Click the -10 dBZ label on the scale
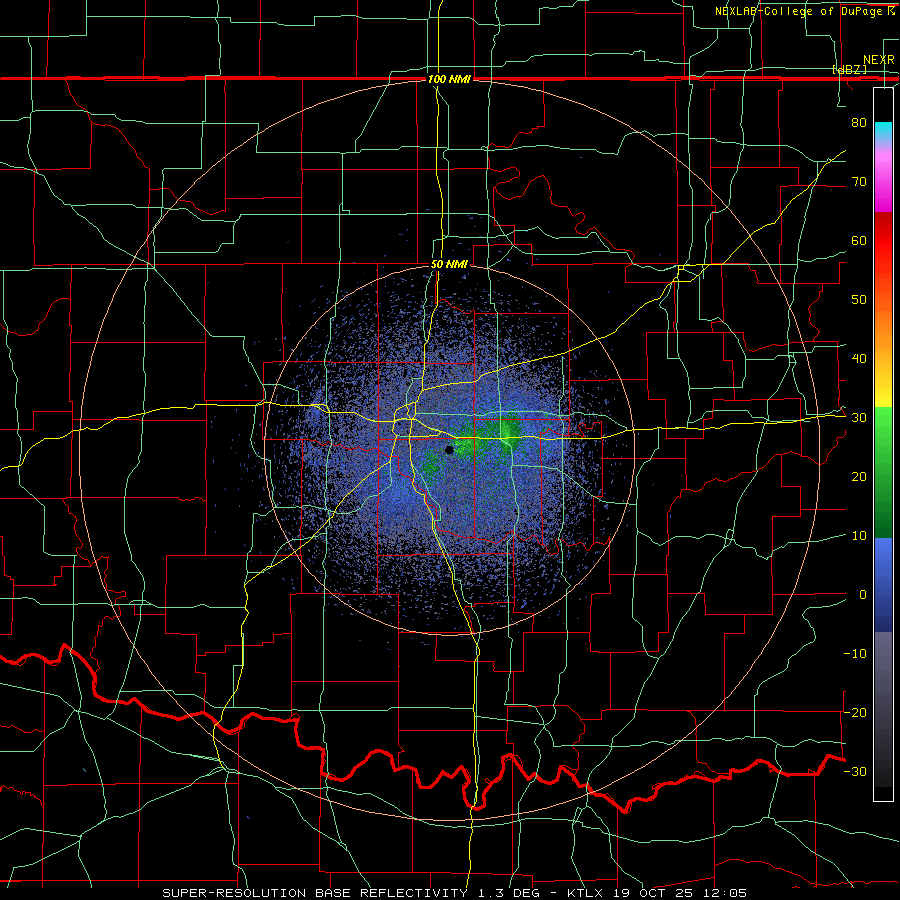900x900 pixels. click(855, 654)
